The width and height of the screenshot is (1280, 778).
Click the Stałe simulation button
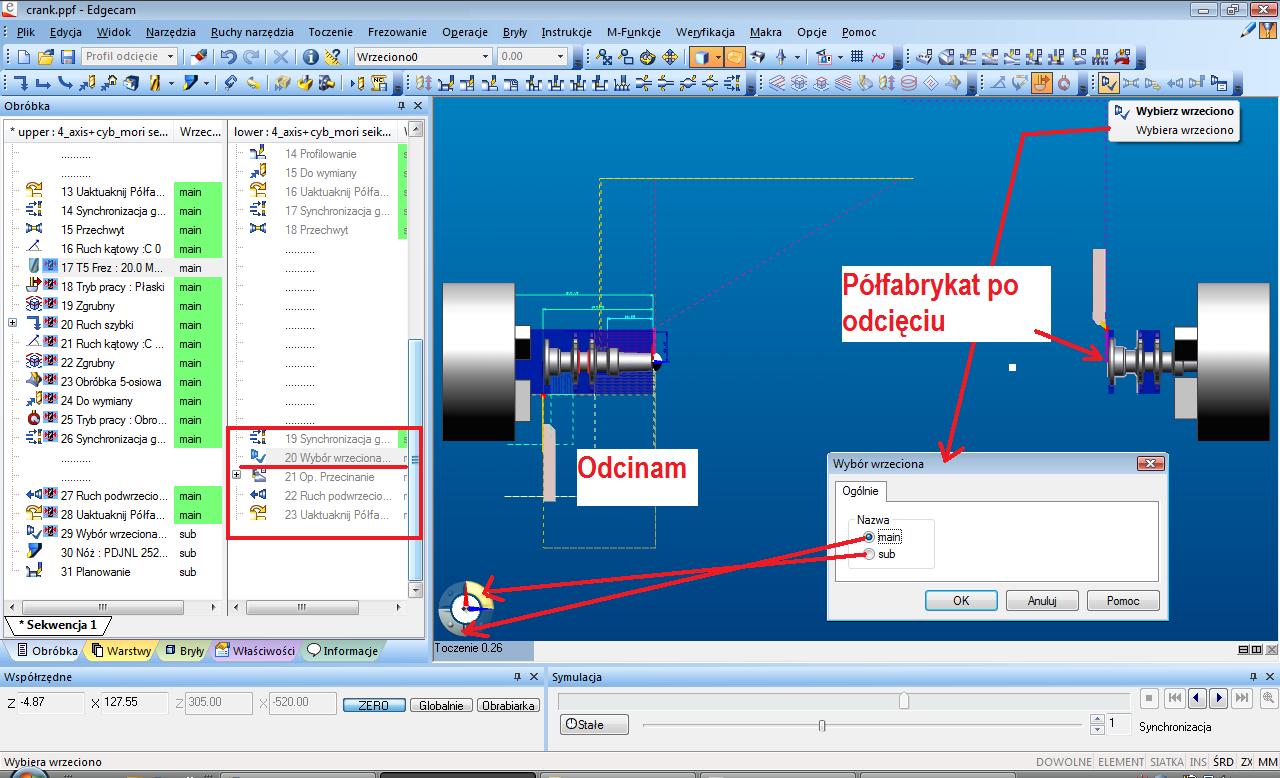[594, 724]
